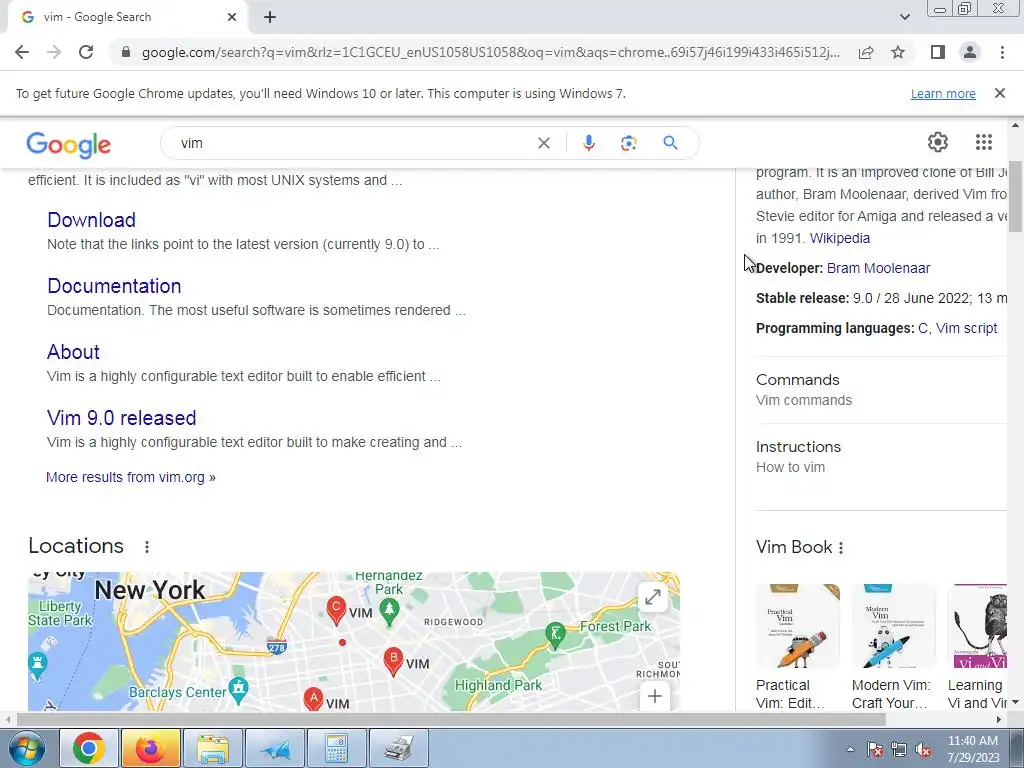1024x768 pixels.
Task: Select VIM map pin A
Action: coord(313,699)
